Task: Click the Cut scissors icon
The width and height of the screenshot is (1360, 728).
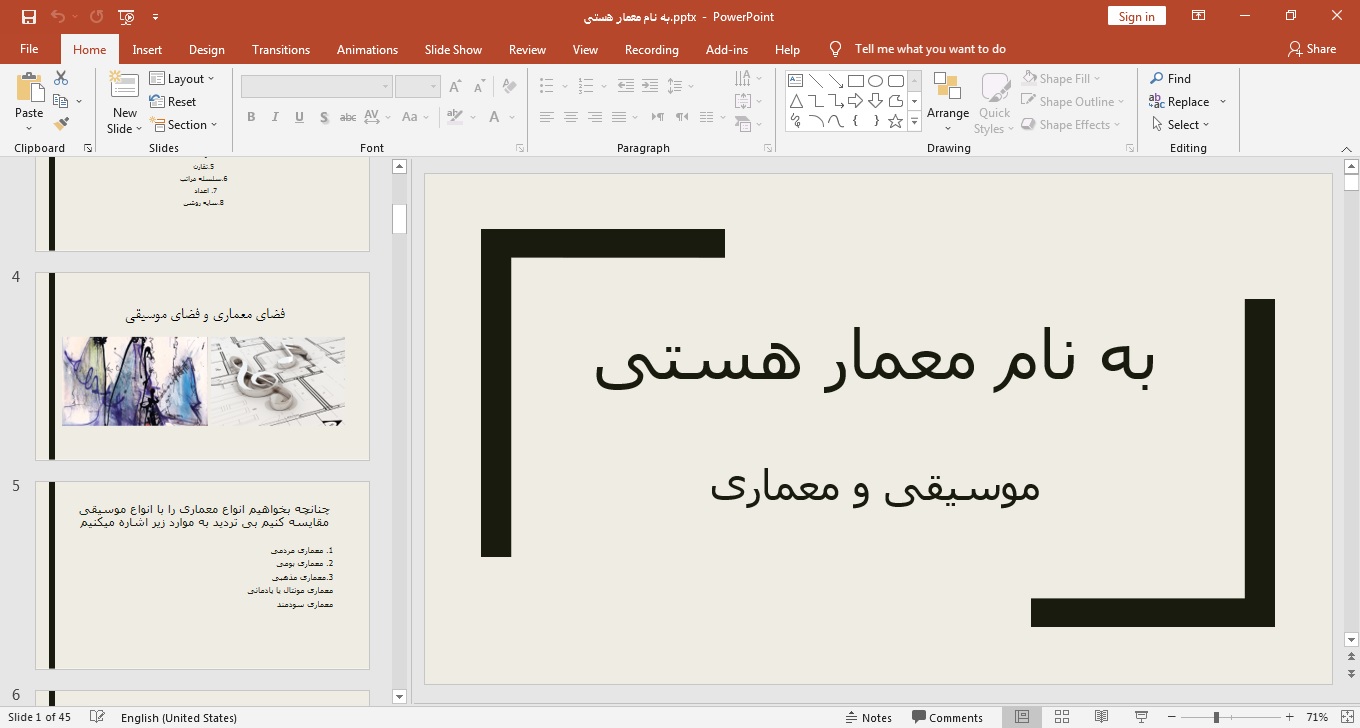Action: pos(61,78)
